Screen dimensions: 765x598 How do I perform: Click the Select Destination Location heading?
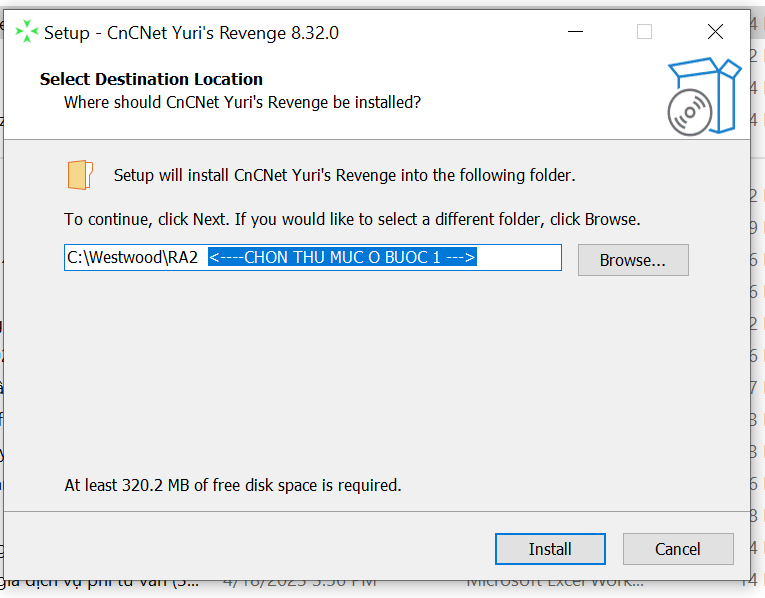151,79
